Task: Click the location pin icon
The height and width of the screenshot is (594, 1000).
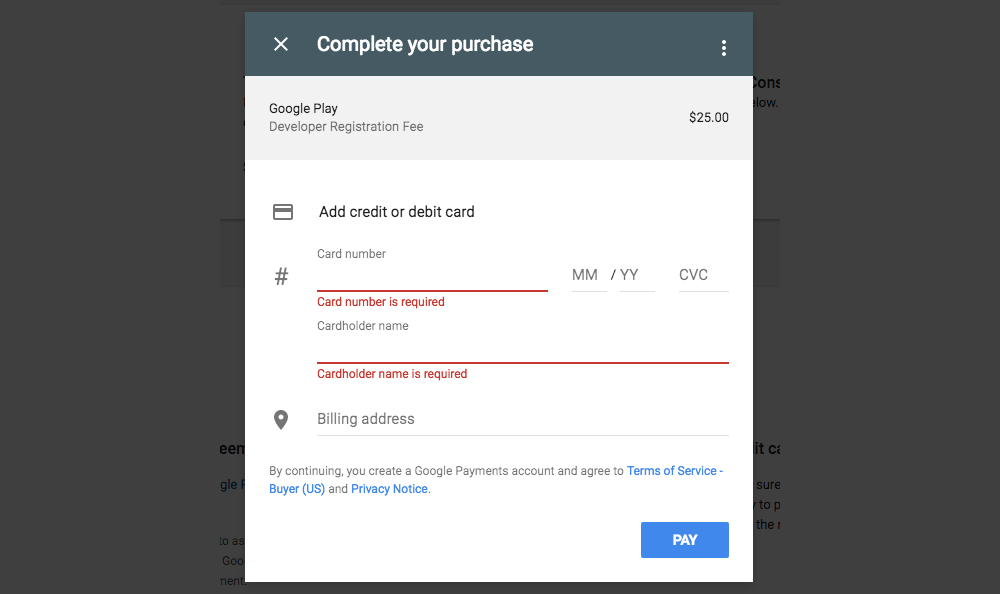Action: (281, 419)
